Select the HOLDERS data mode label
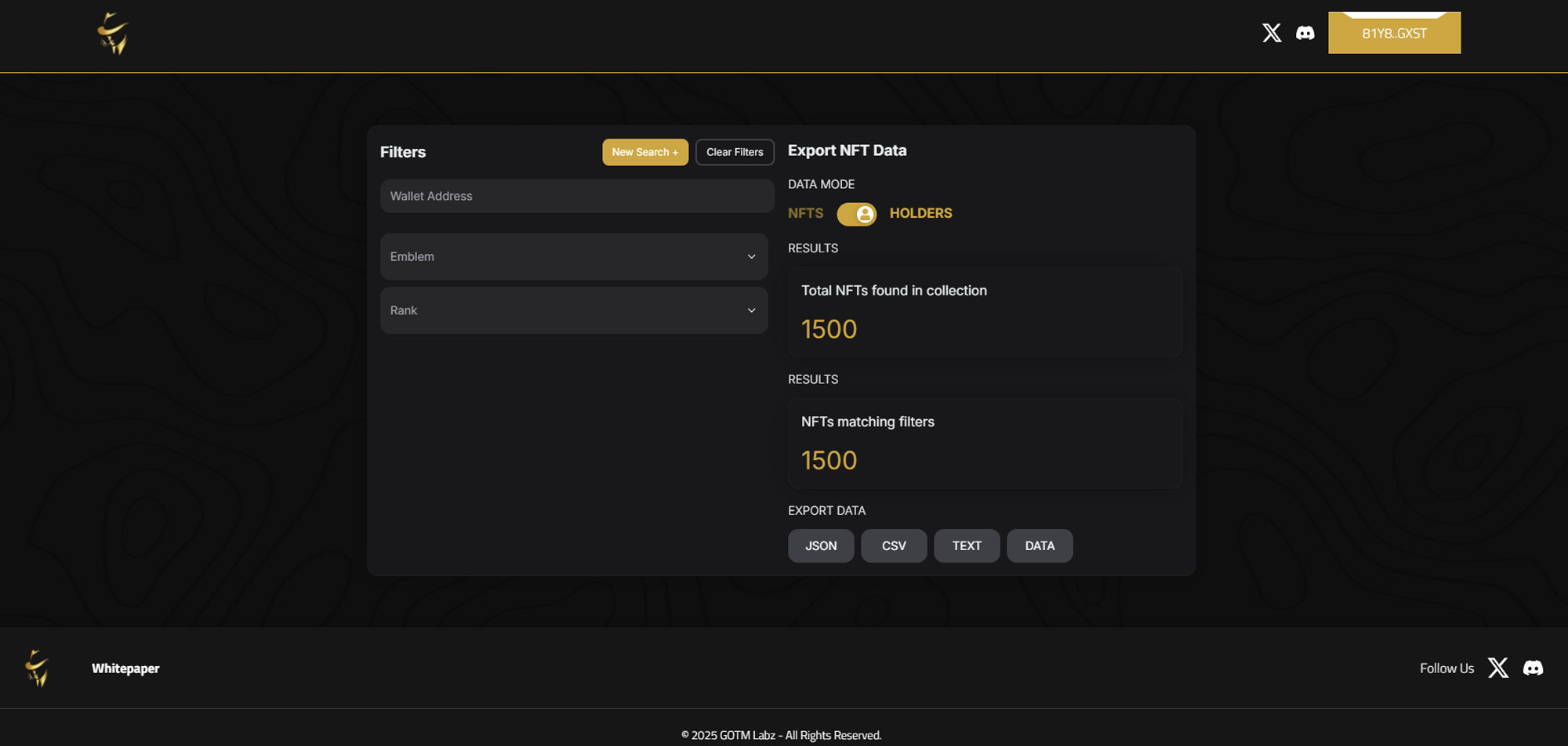The height and width of the screenshot is (746, 1568). [920, 213]
